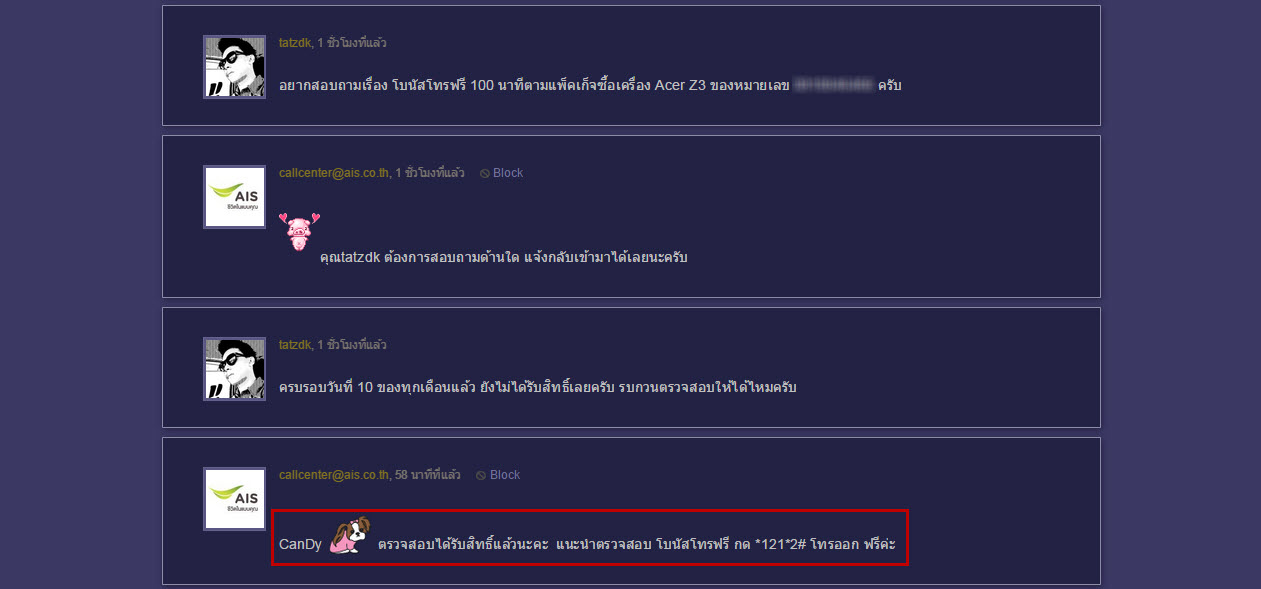Open callcenter@ais.co.th name on the CanDy reply
Screen dimensions: 1261x589
[334, 475]
